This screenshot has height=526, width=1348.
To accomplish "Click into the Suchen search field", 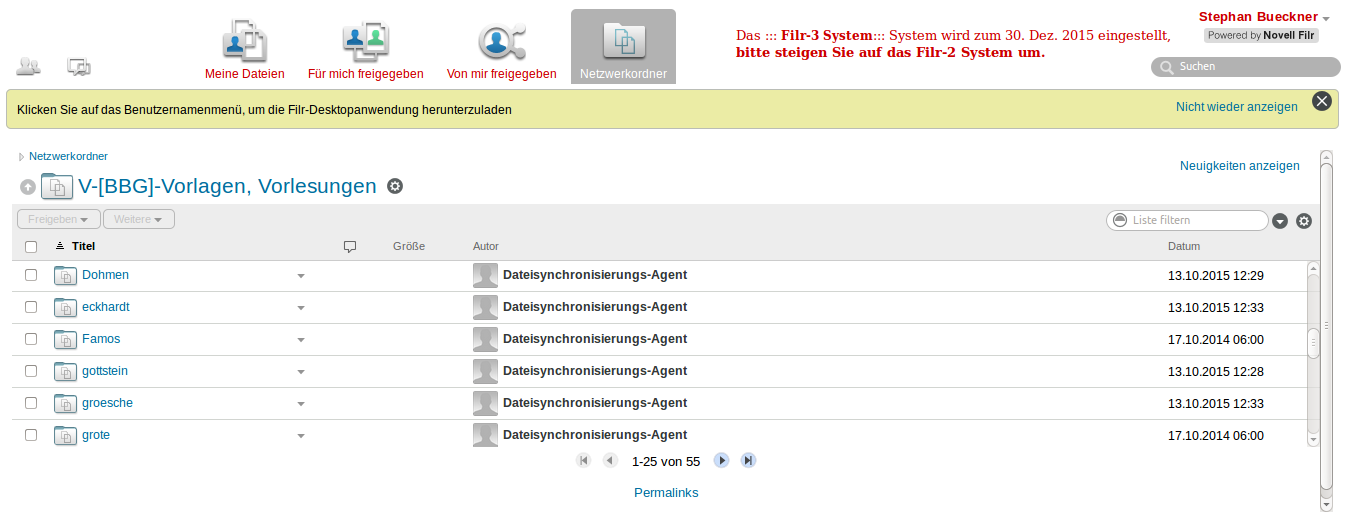I will coord(1252,67).
